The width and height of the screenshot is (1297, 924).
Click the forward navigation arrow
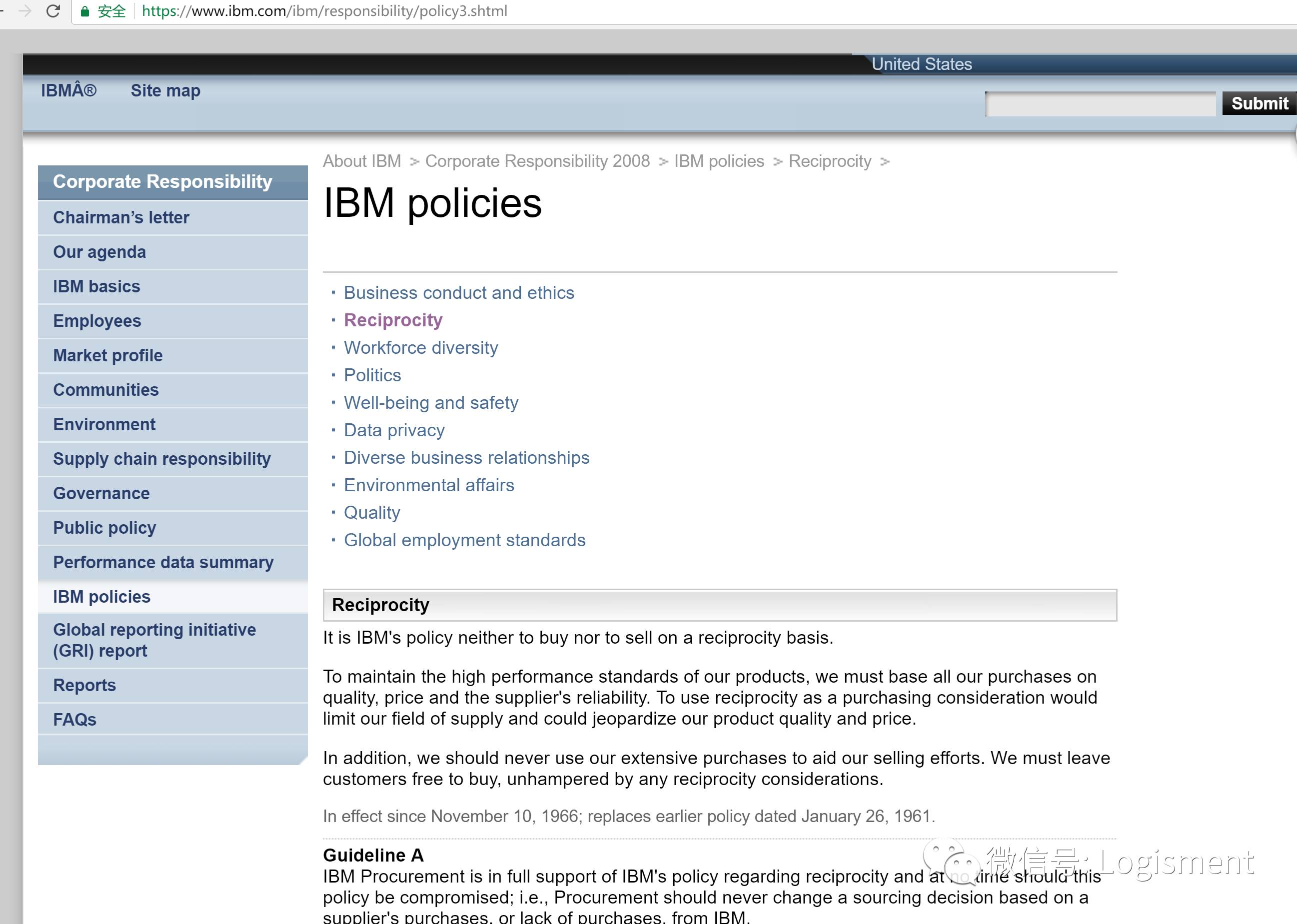click(24, 11)
